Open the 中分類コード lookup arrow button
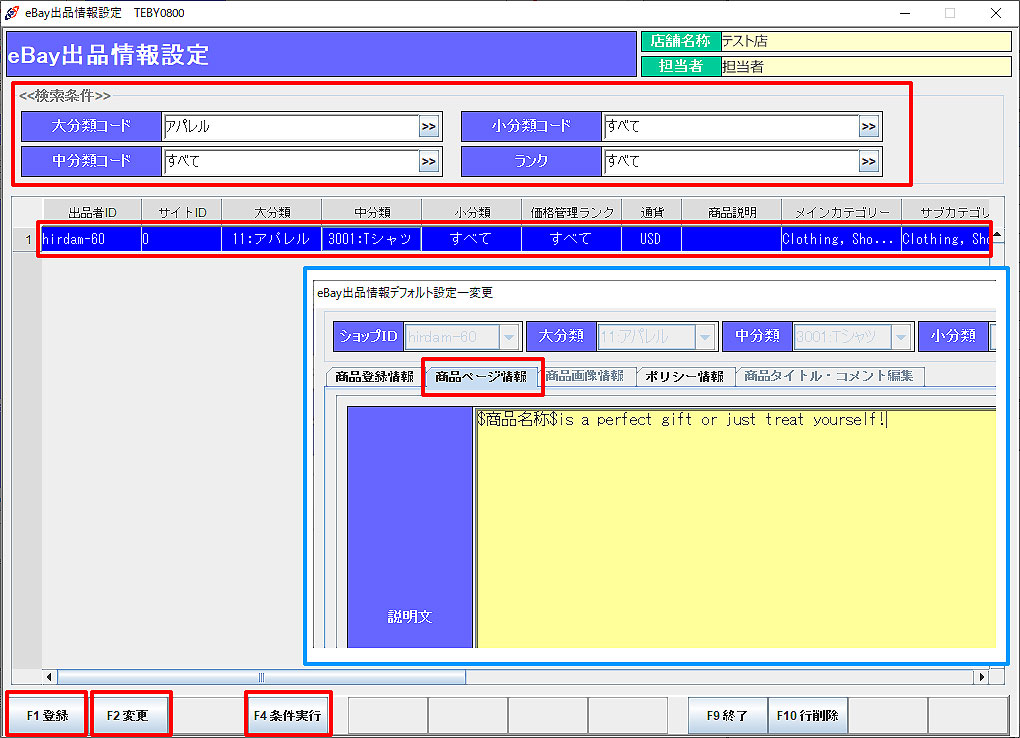This screenshot has width=1020, height=738. click(428, 161)
